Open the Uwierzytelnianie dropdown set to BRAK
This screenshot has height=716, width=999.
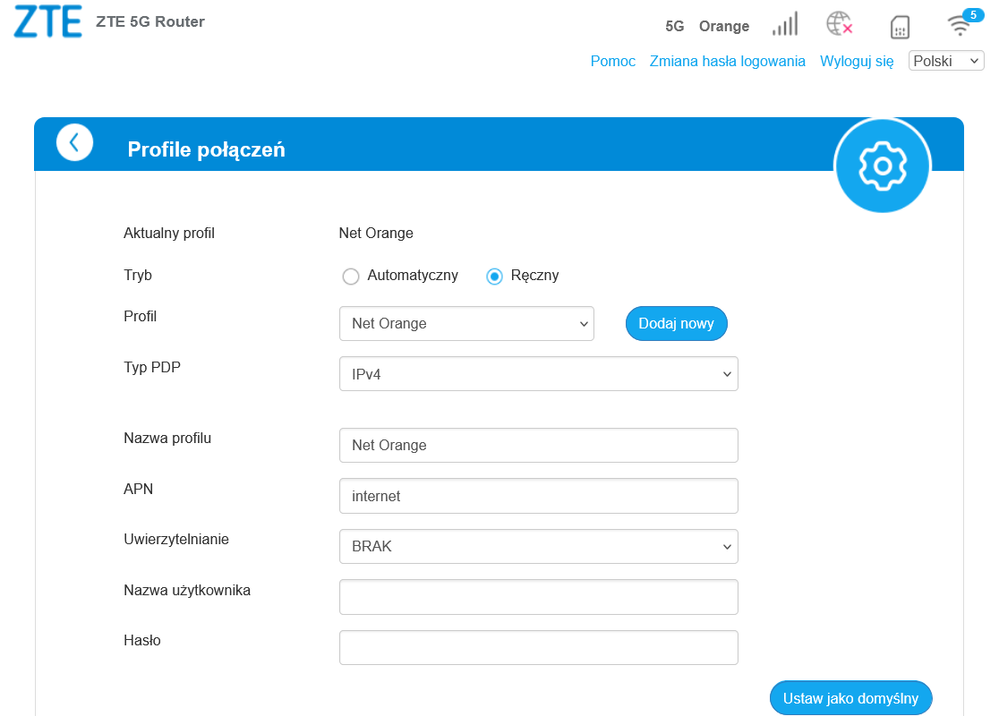coord(538,546)
